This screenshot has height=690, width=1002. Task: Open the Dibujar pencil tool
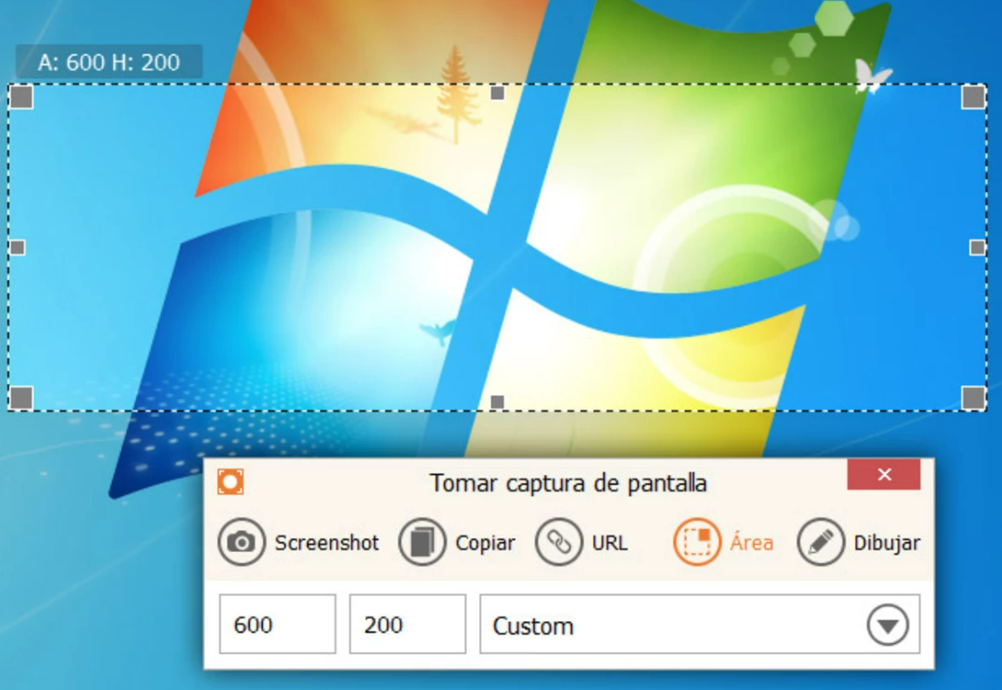[821, 542]
